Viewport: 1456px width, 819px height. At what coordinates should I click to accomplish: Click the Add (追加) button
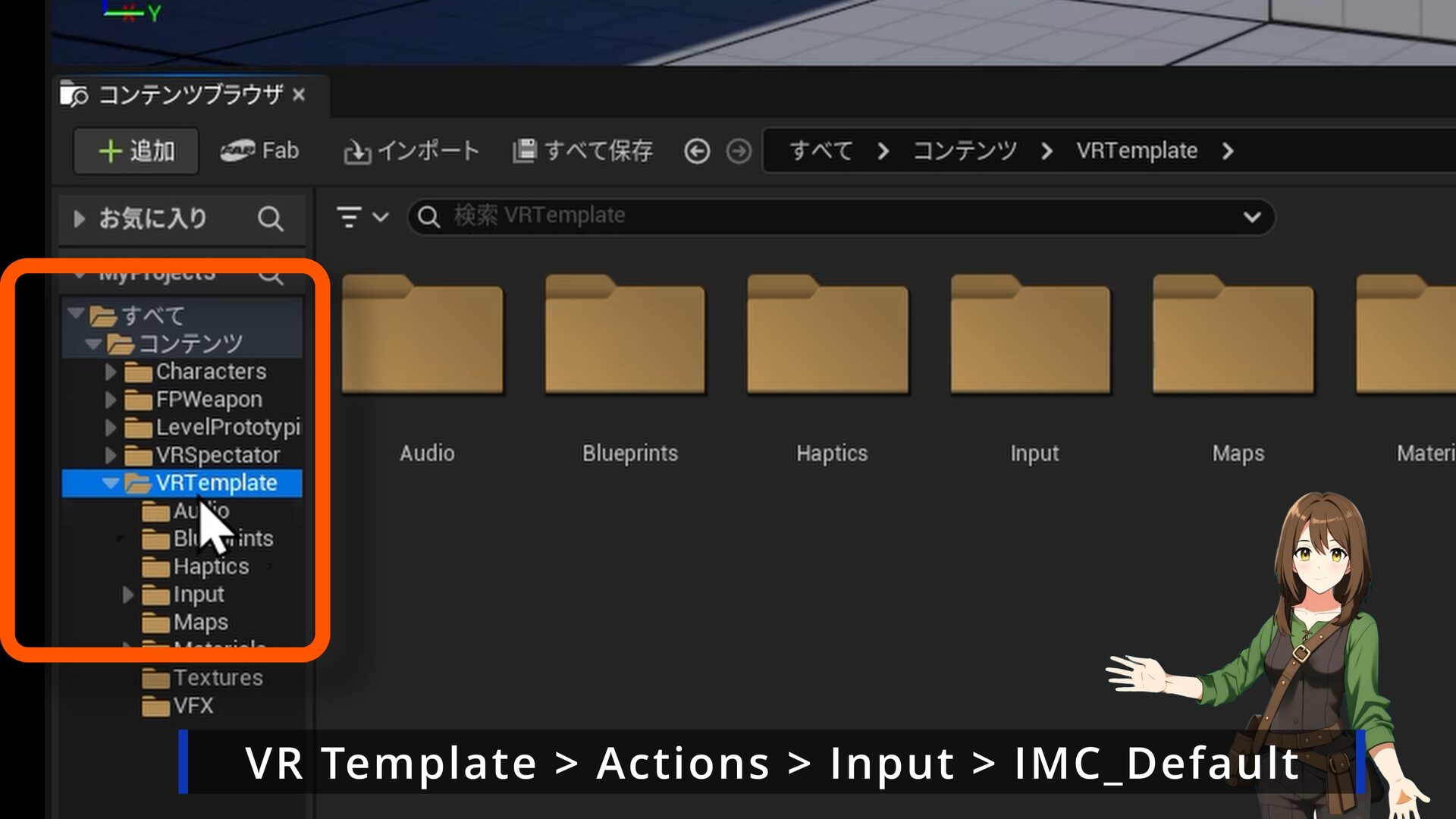[x=136, y=151]
